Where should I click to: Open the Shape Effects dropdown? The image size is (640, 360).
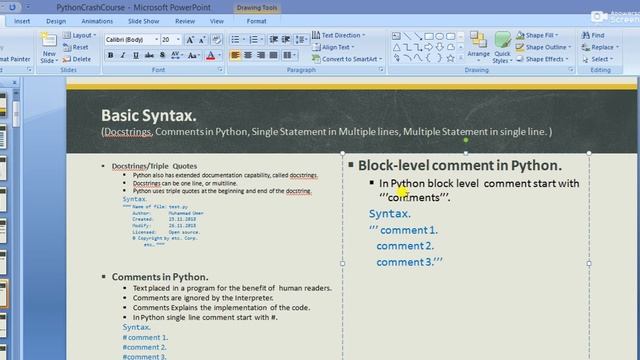click(542, 59)
